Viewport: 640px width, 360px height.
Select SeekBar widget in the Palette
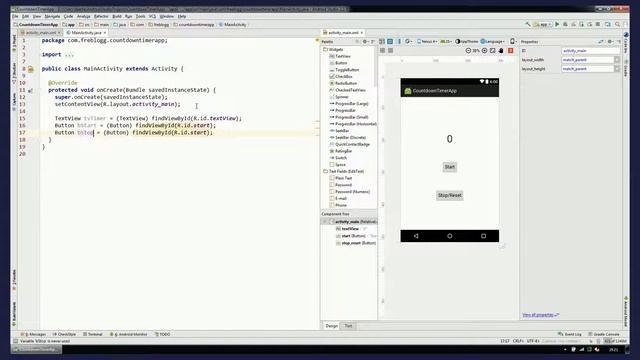tap(339, 131)
